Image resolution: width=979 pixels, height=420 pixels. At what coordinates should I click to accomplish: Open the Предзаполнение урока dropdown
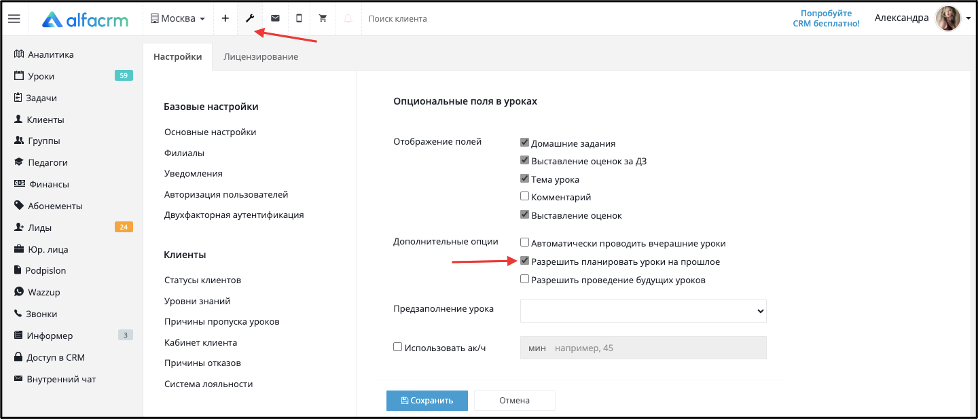point(643,310)
